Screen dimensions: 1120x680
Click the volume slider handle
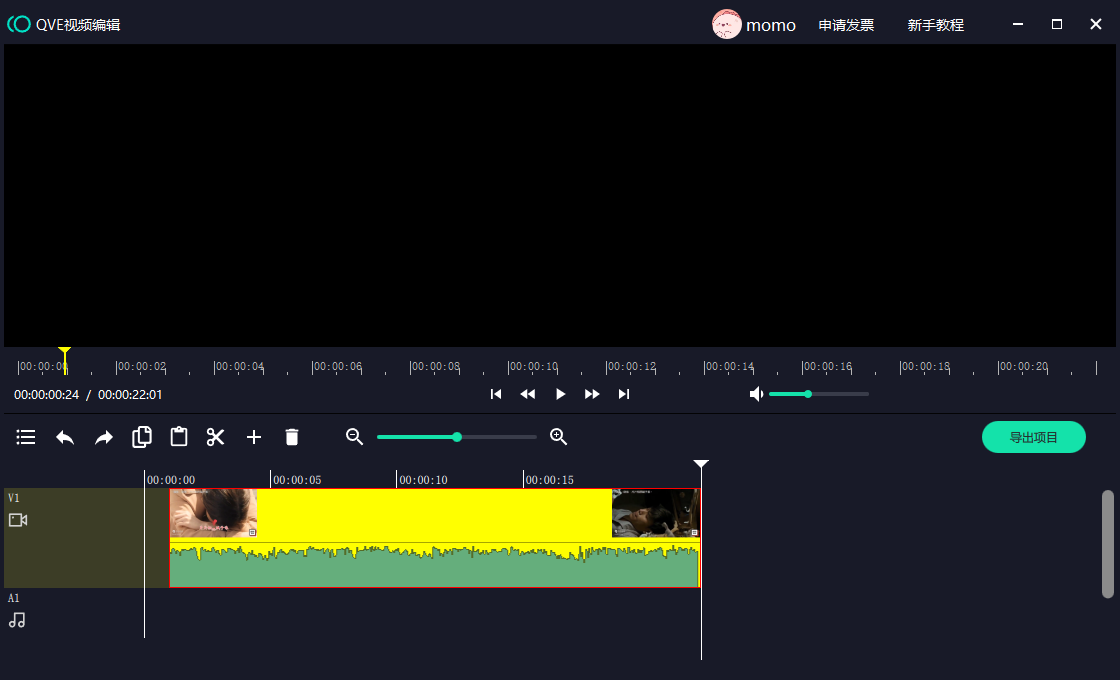(x=808, y=394)
